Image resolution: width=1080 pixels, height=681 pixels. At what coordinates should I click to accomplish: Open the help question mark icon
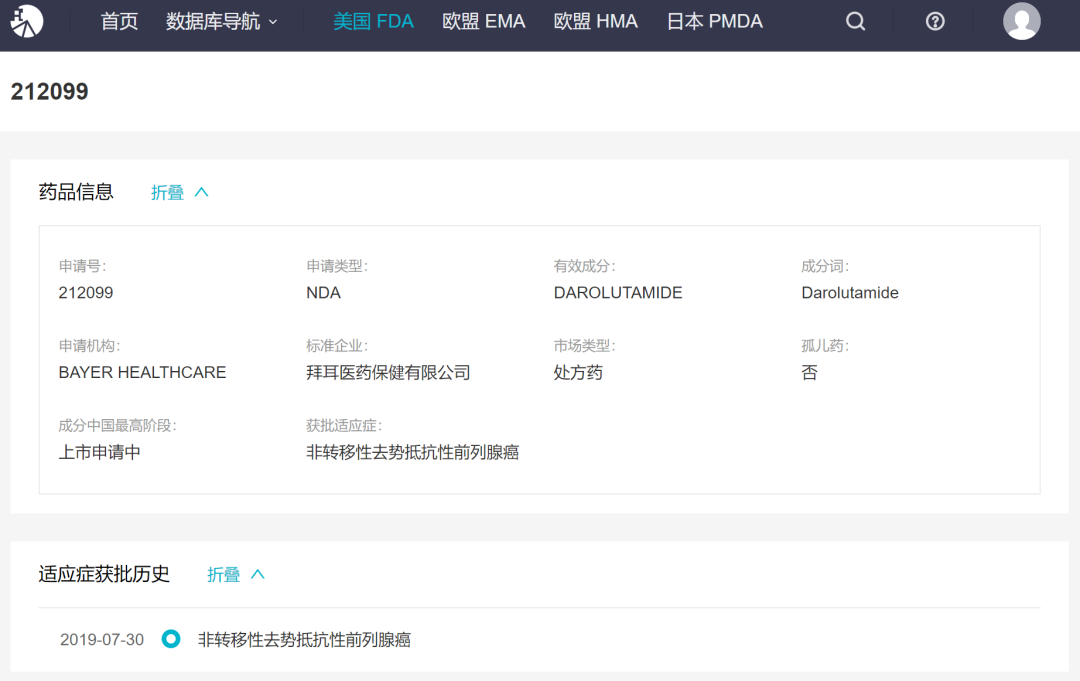(935, 21)
